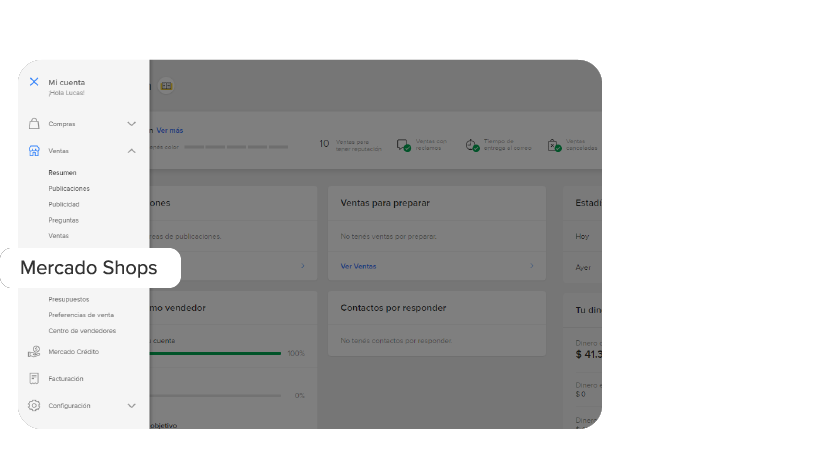Screen dimensions: 818x450
Task: Click the Hoy statistics row
Action: pyautogui.click(x=582, y=236)
